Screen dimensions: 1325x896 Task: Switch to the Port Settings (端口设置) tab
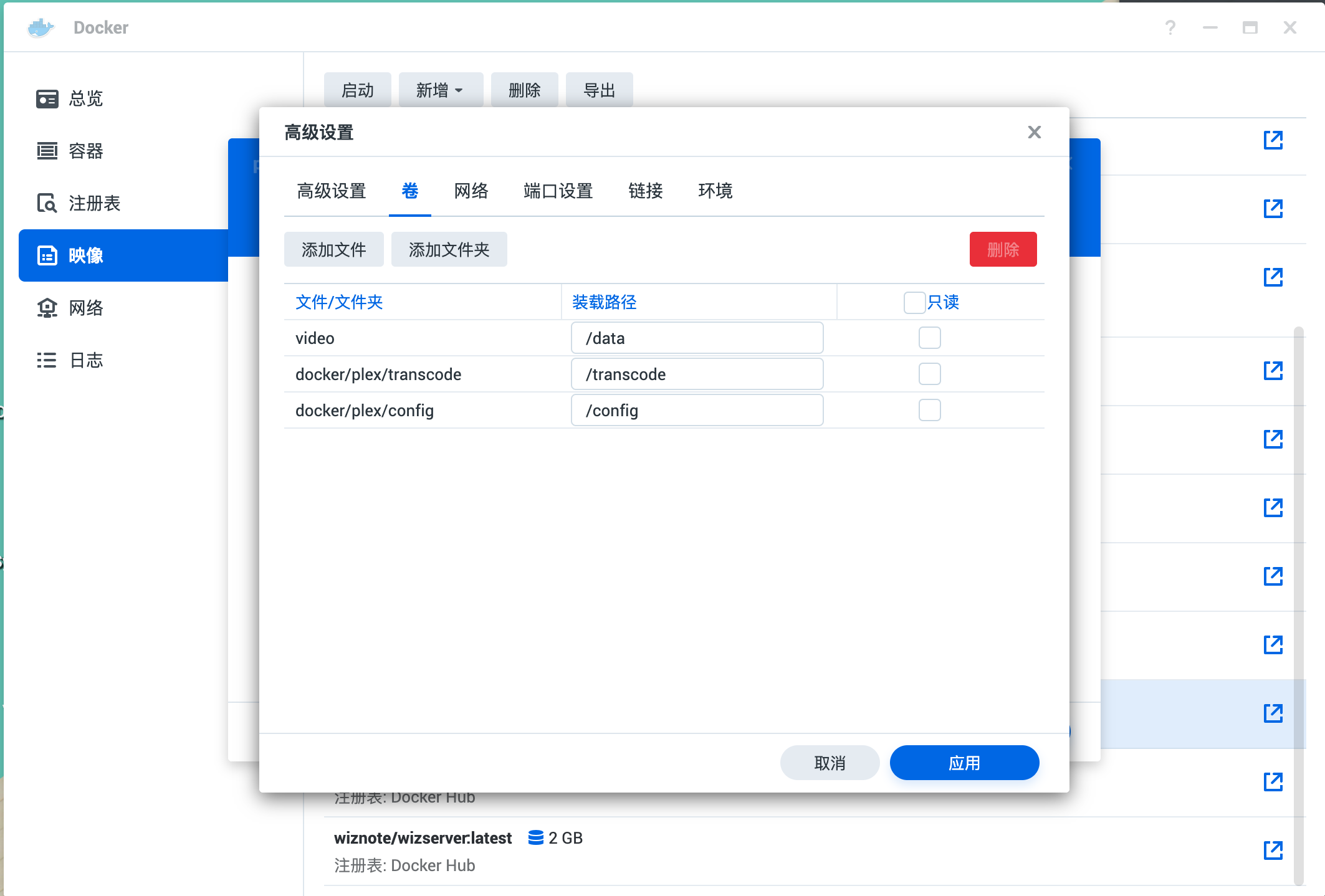pos(558,191)
